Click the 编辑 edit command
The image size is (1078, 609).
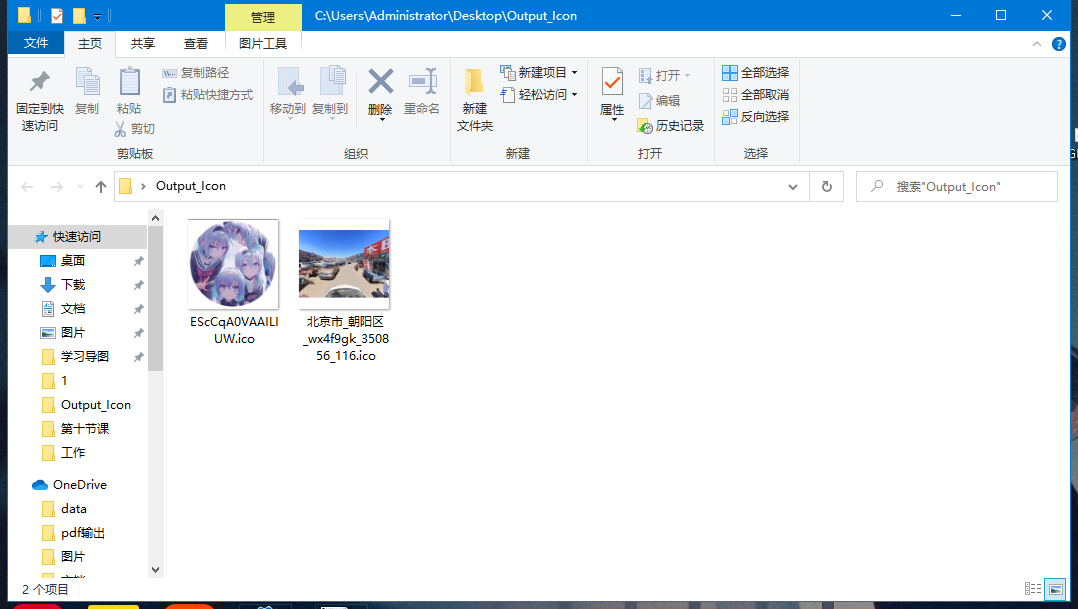coord(659,100)
